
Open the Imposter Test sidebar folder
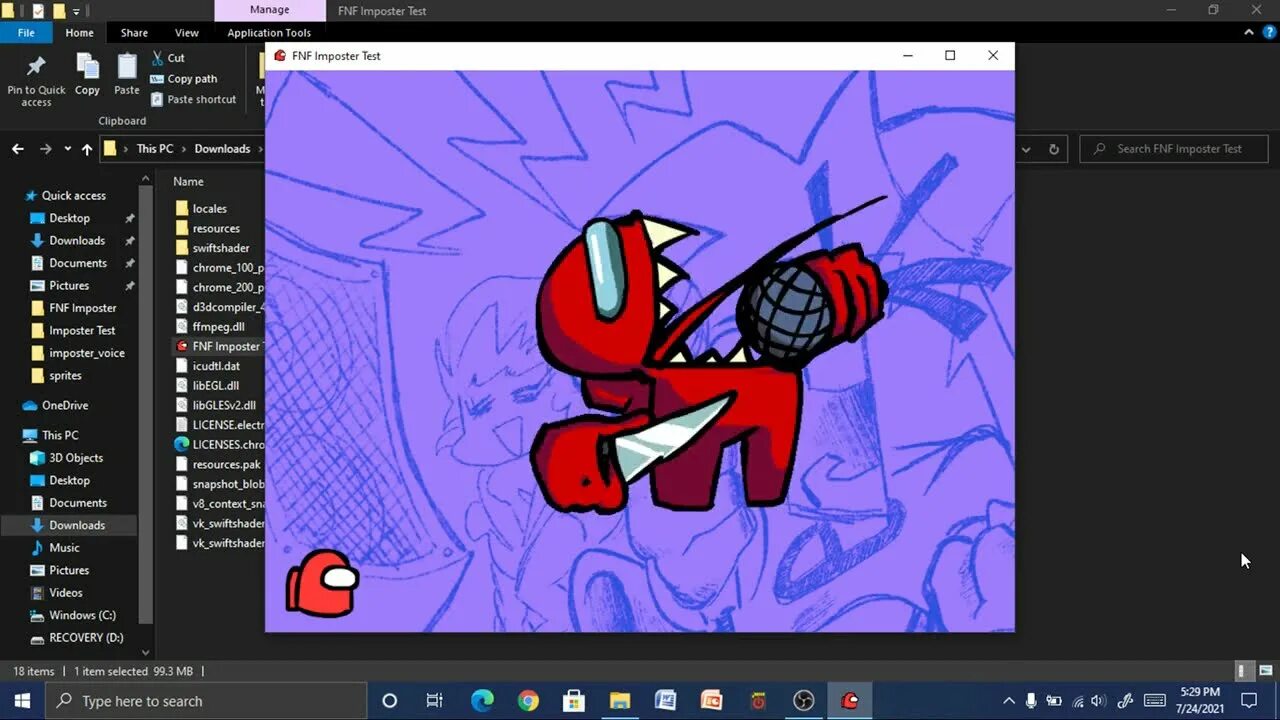(x=82, y=331)
